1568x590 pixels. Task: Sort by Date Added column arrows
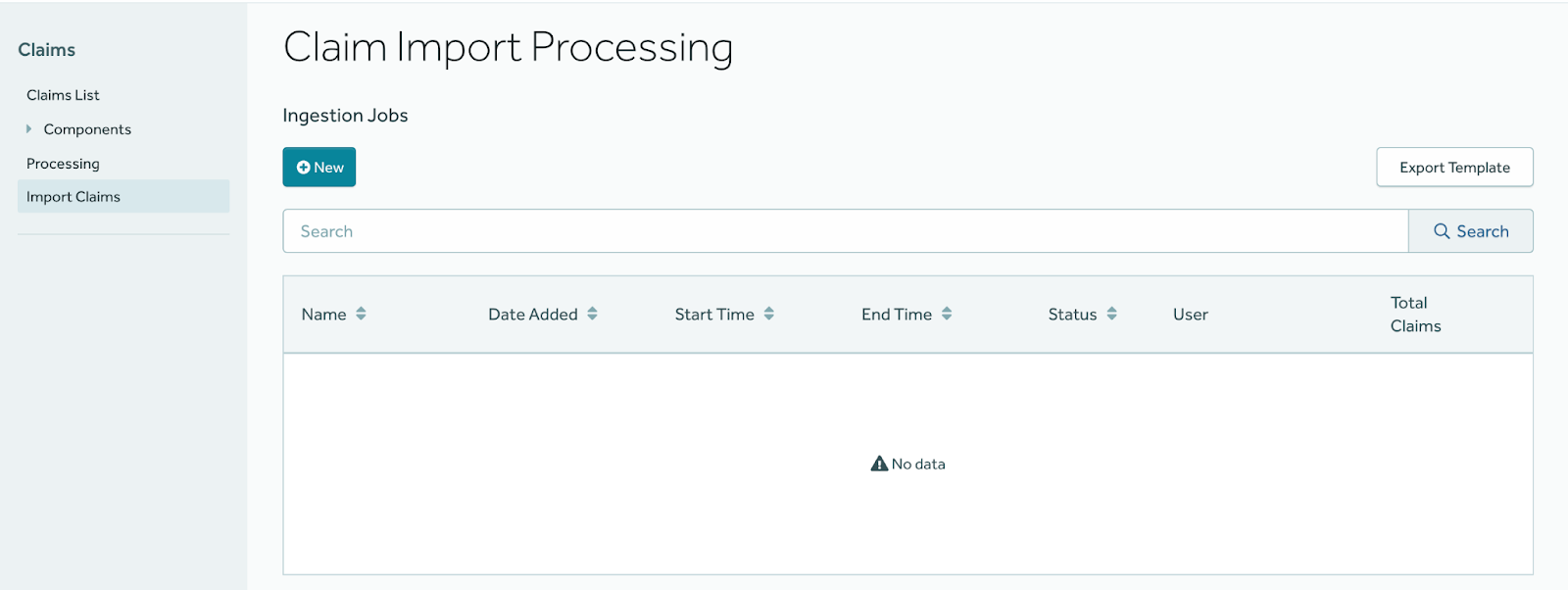[593, 314]
